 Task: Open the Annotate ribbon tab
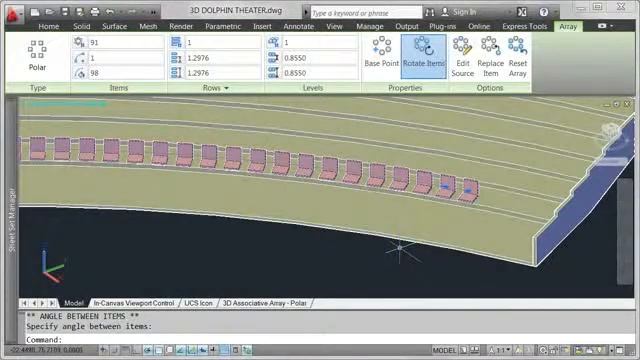pos(298,27)
